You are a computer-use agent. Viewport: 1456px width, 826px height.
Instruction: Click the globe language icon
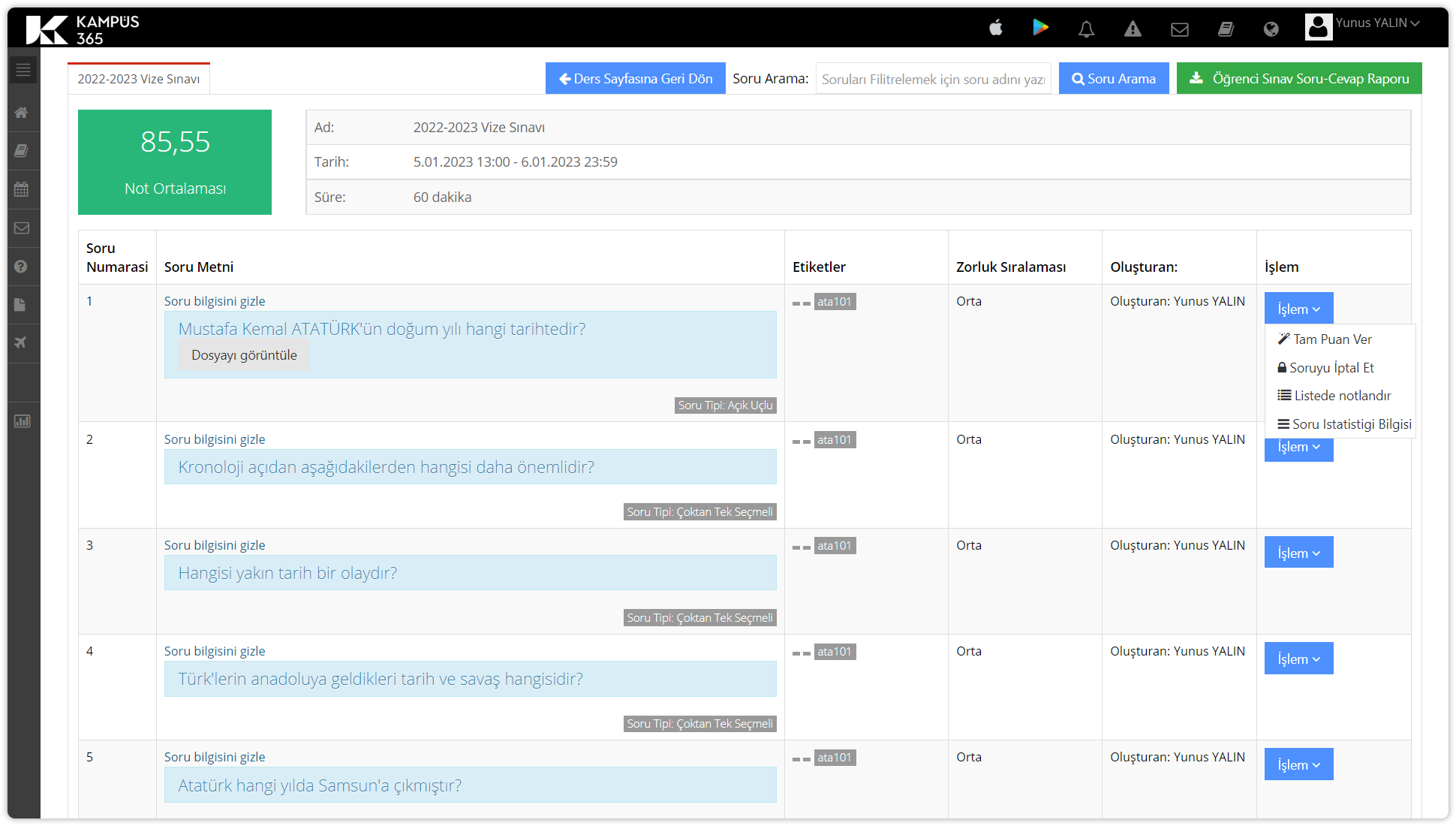tap(1271, 29)
